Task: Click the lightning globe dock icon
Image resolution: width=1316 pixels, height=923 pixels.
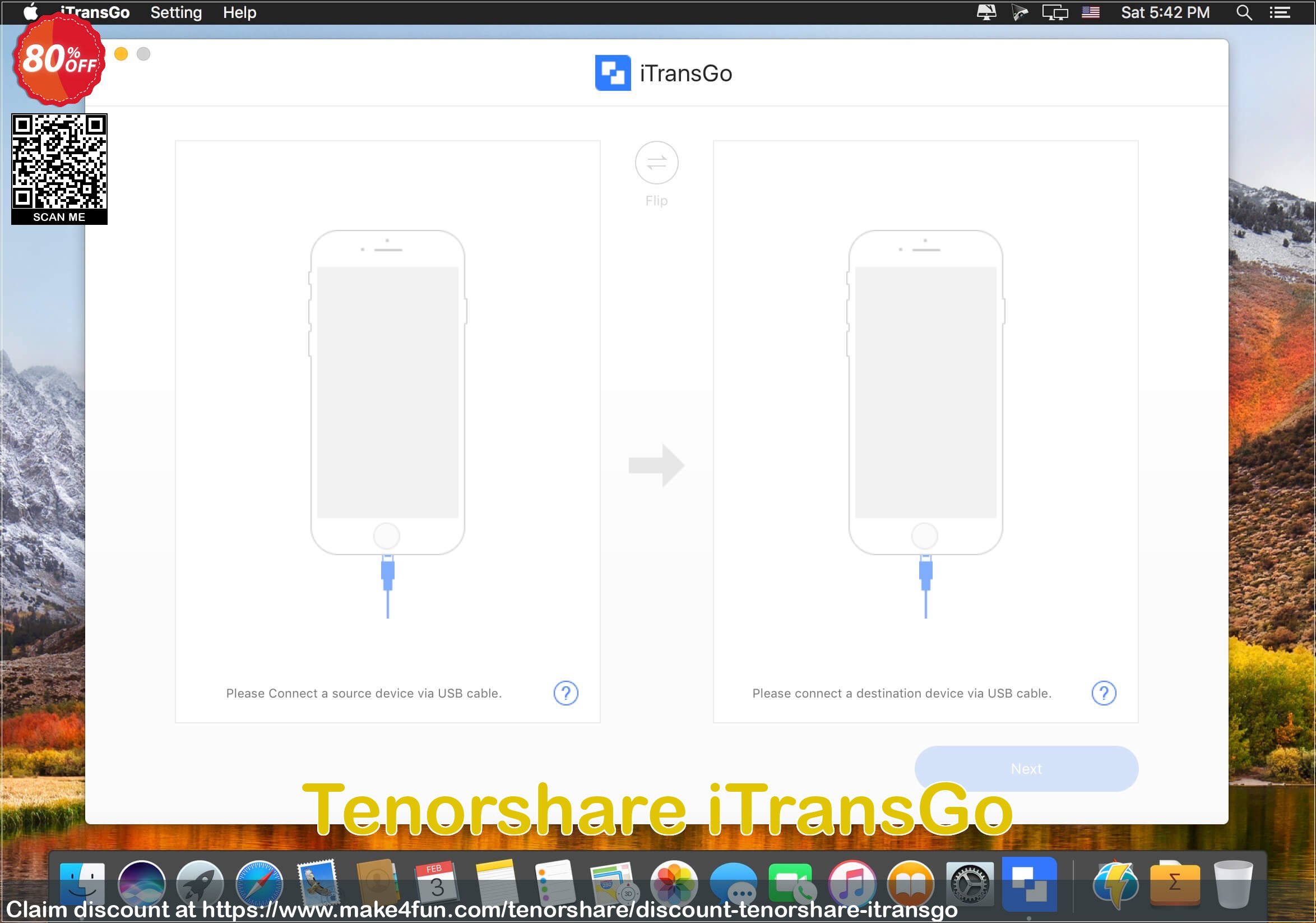Action: pos(1115,883)
